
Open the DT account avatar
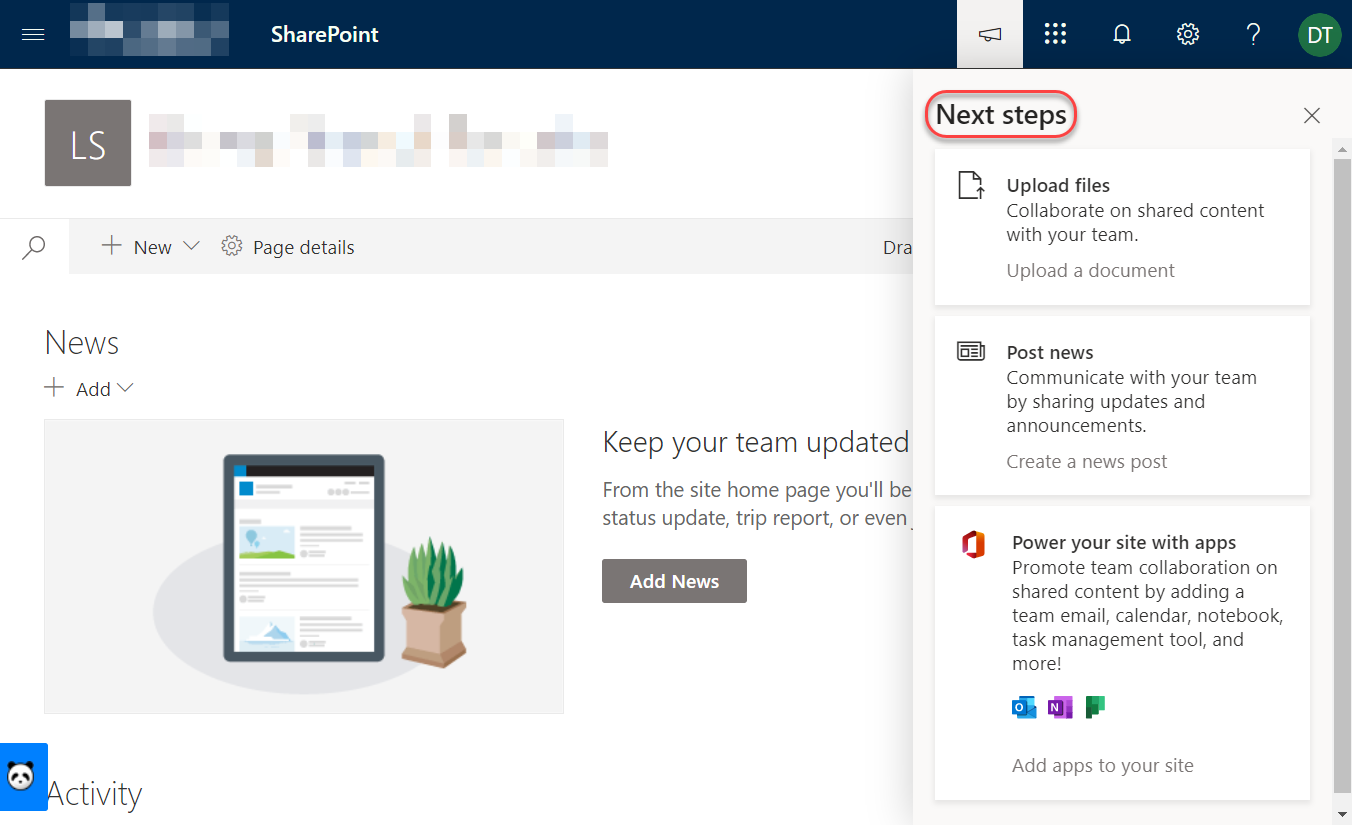tap(1319, 35)
